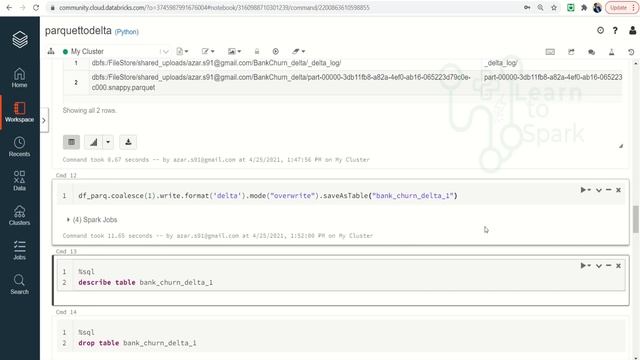Click the (Python) language link

tap(127, 32)
